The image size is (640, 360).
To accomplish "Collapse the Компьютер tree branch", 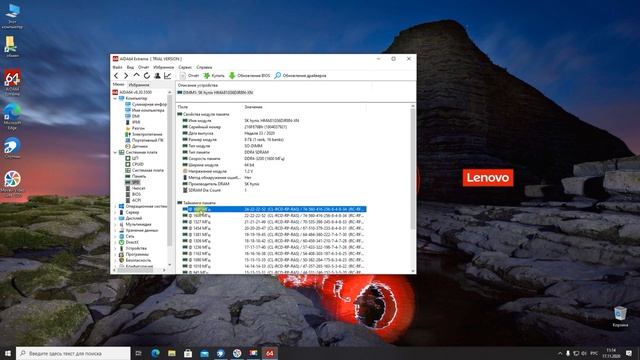I will coord(115,98).
